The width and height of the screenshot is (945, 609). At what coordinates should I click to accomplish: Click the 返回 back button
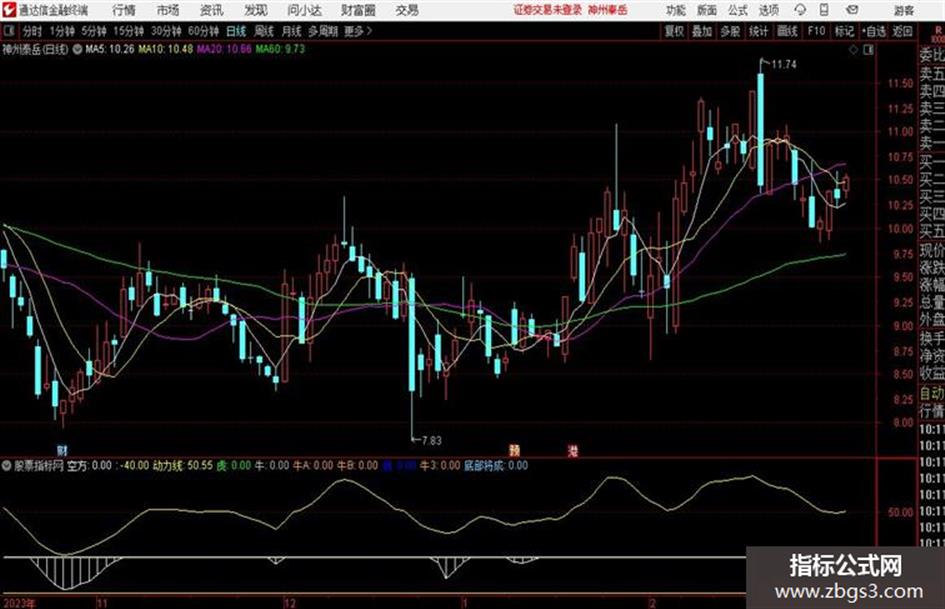(903, 31)
